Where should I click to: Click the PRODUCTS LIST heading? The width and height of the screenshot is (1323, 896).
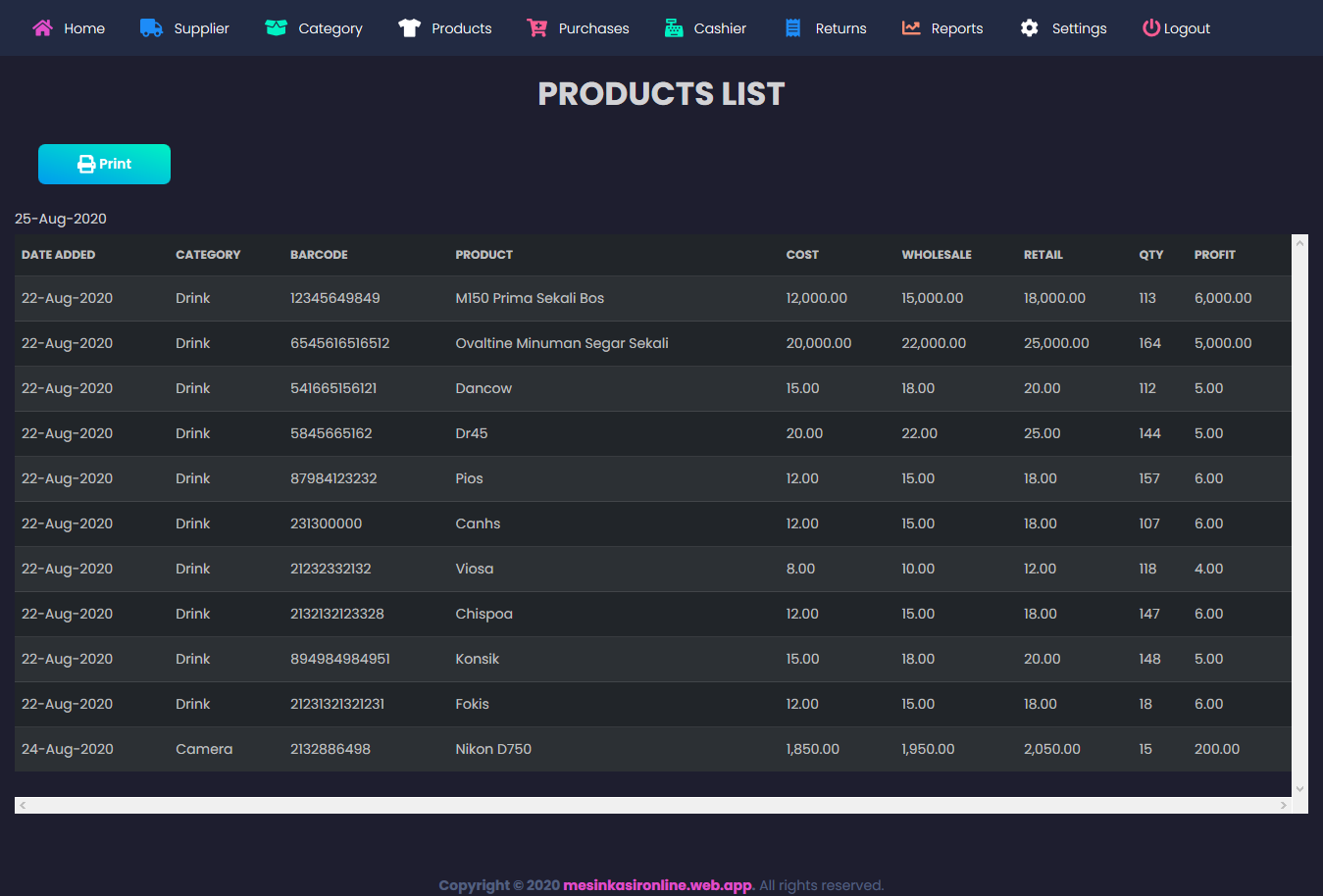[x=661, y=94]
